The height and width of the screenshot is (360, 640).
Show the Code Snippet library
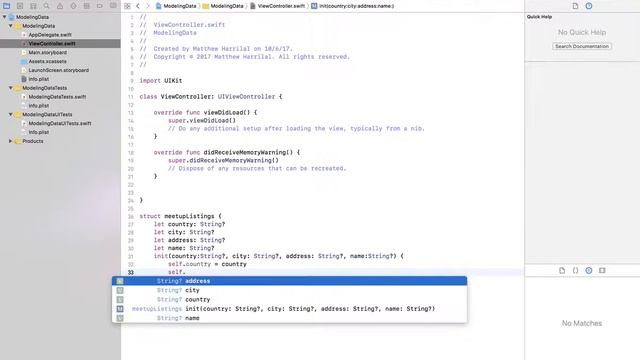576,270
